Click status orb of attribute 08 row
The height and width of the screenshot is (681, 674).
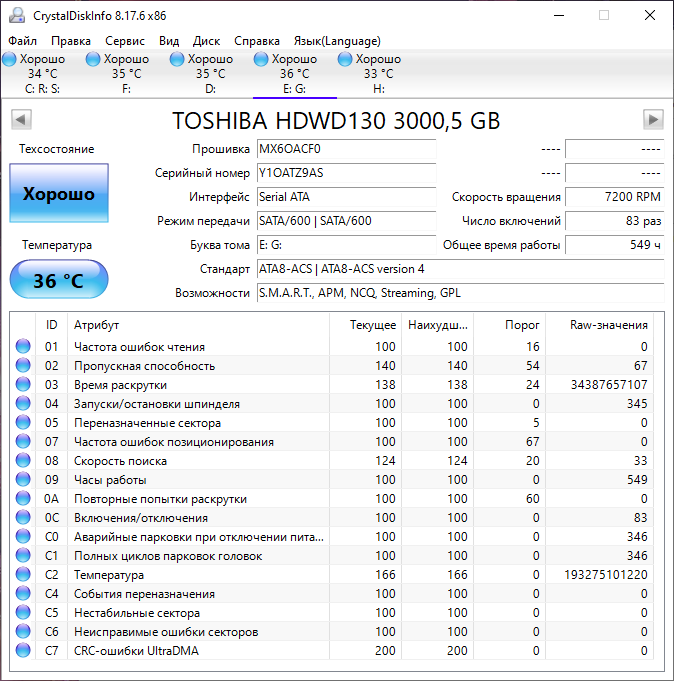pos(23,460)
